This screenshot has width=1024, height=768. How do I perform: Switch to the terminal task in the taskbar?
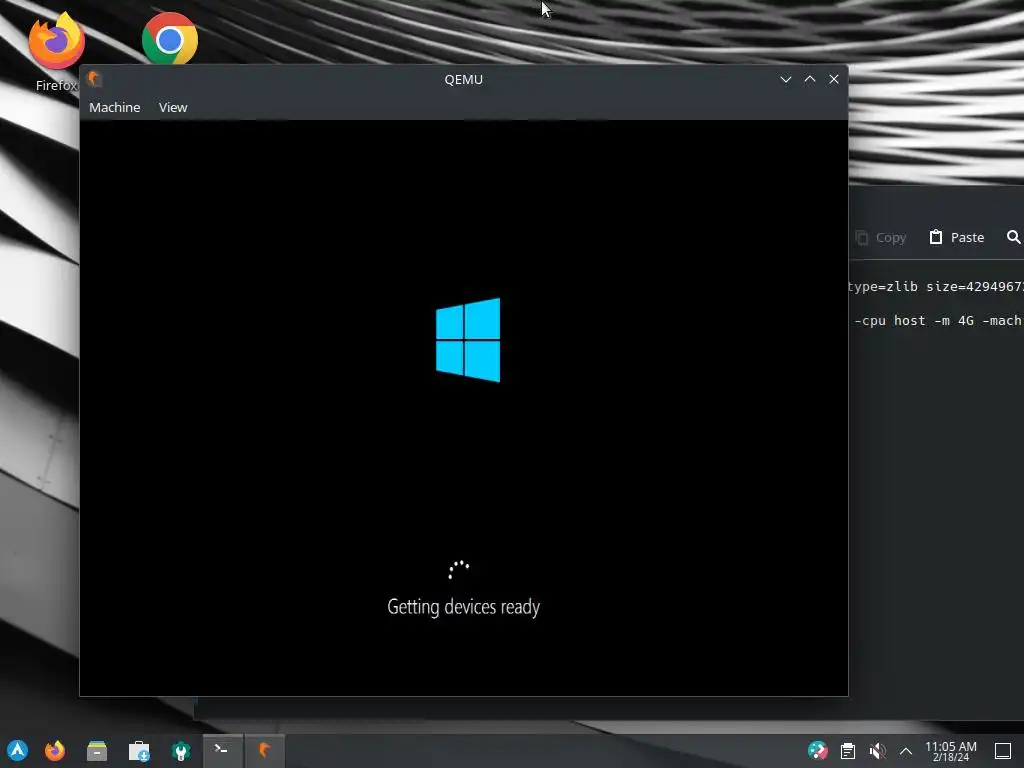(222, 750)
